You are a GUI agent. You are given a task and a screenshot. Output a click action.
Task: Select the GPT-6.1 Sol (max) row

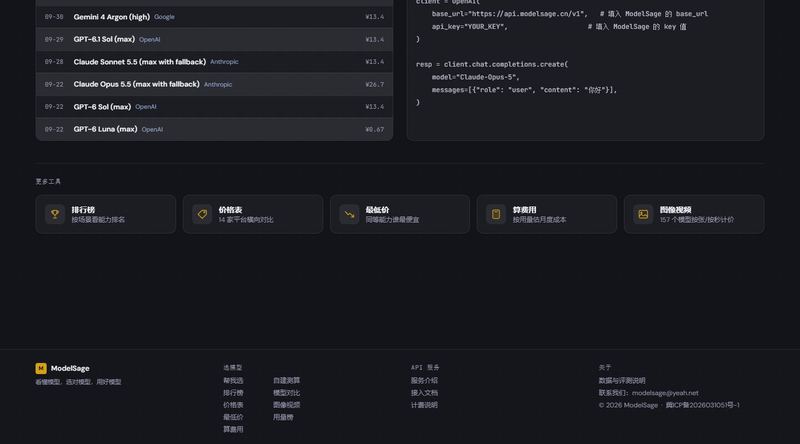click(x=214, y=39)
